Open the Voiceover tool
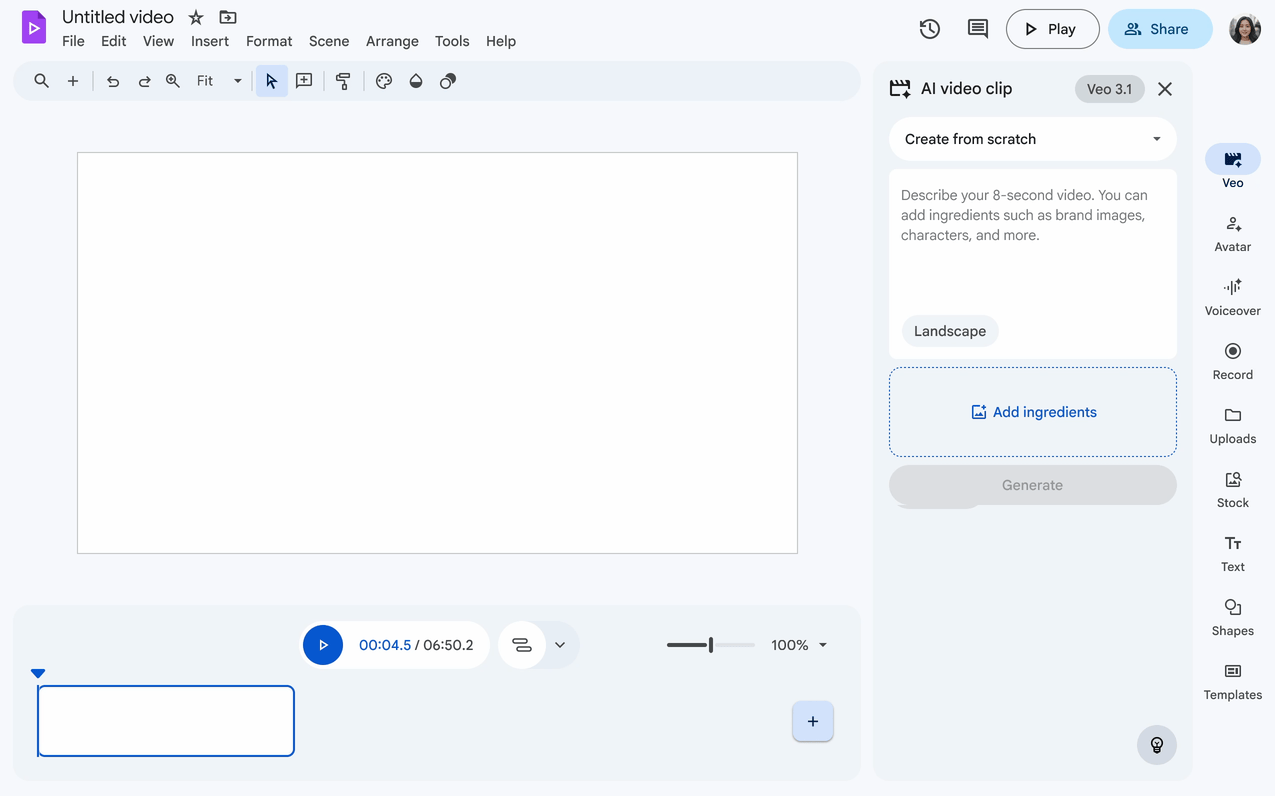 click(1232, 295)
